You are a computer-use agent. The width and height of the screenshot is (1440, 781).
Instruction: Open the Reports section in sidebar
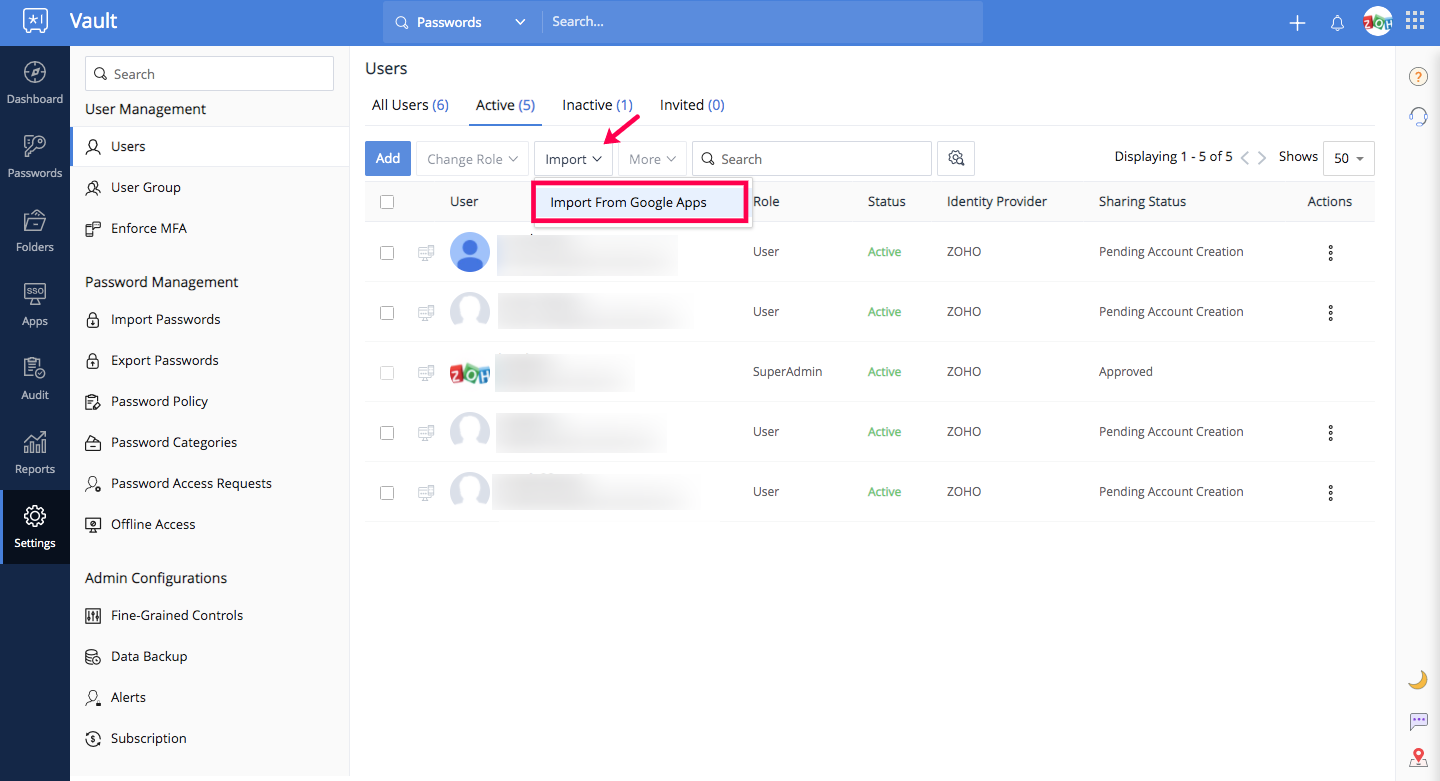(35, 452)
